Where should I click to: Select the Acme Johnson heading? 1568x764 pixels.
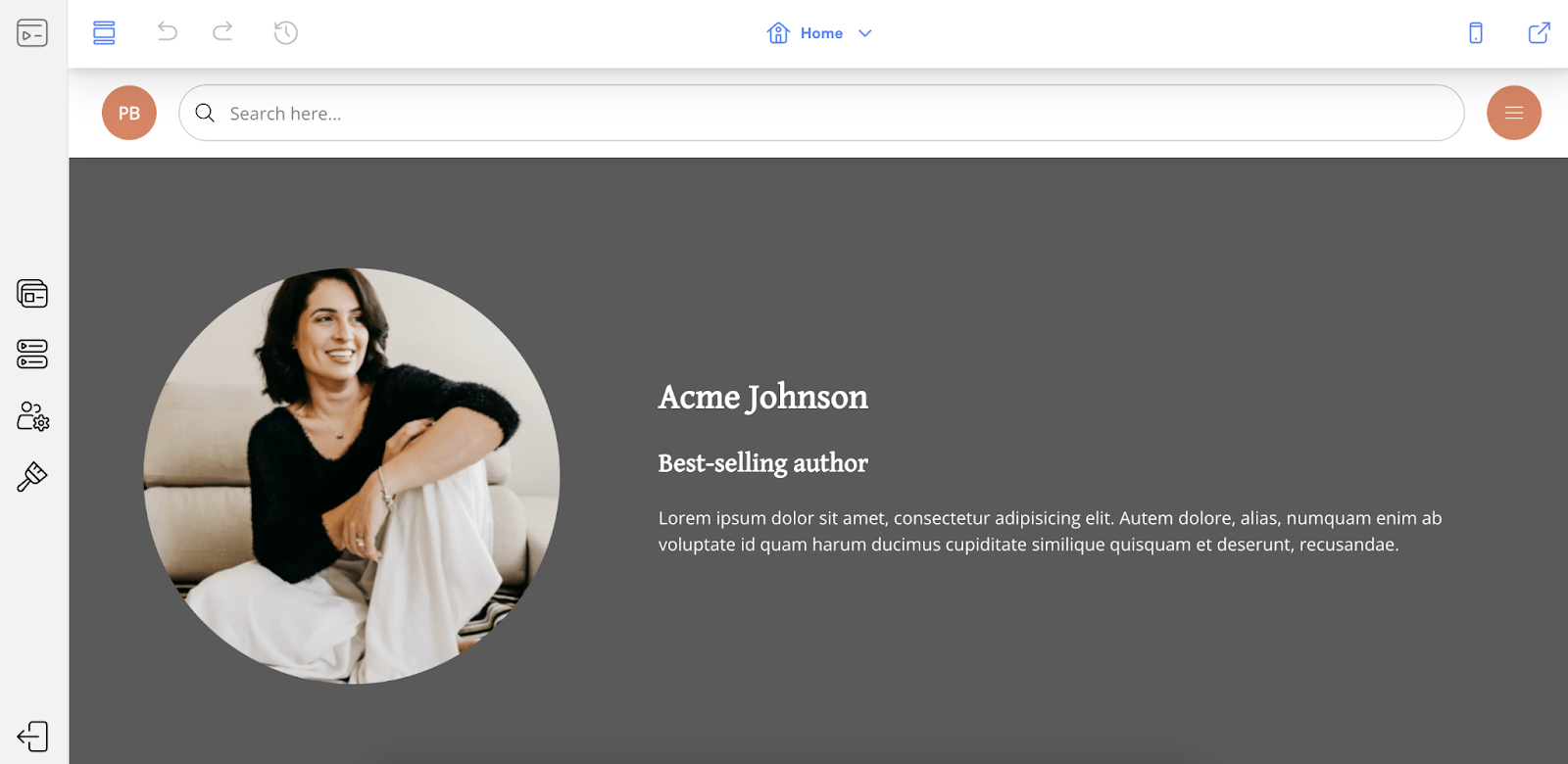763,397
